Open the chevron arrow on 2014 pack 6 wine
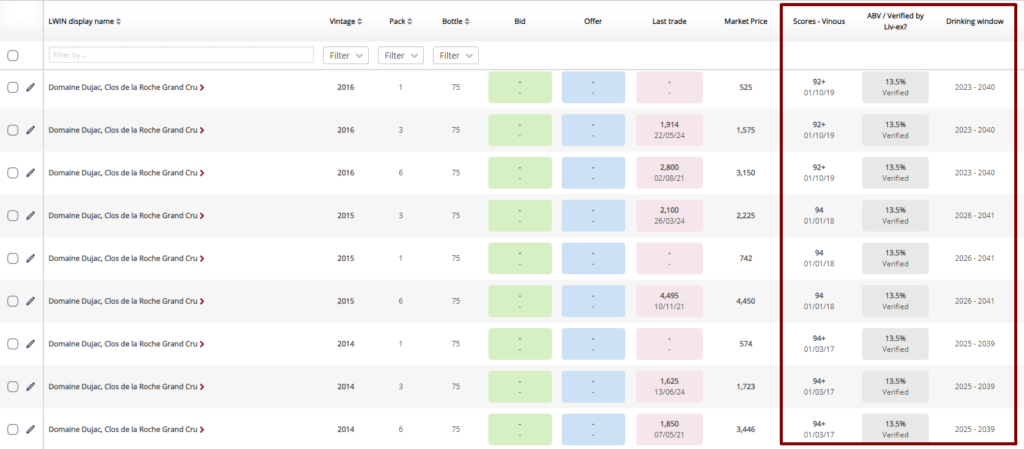 point(202,429)
